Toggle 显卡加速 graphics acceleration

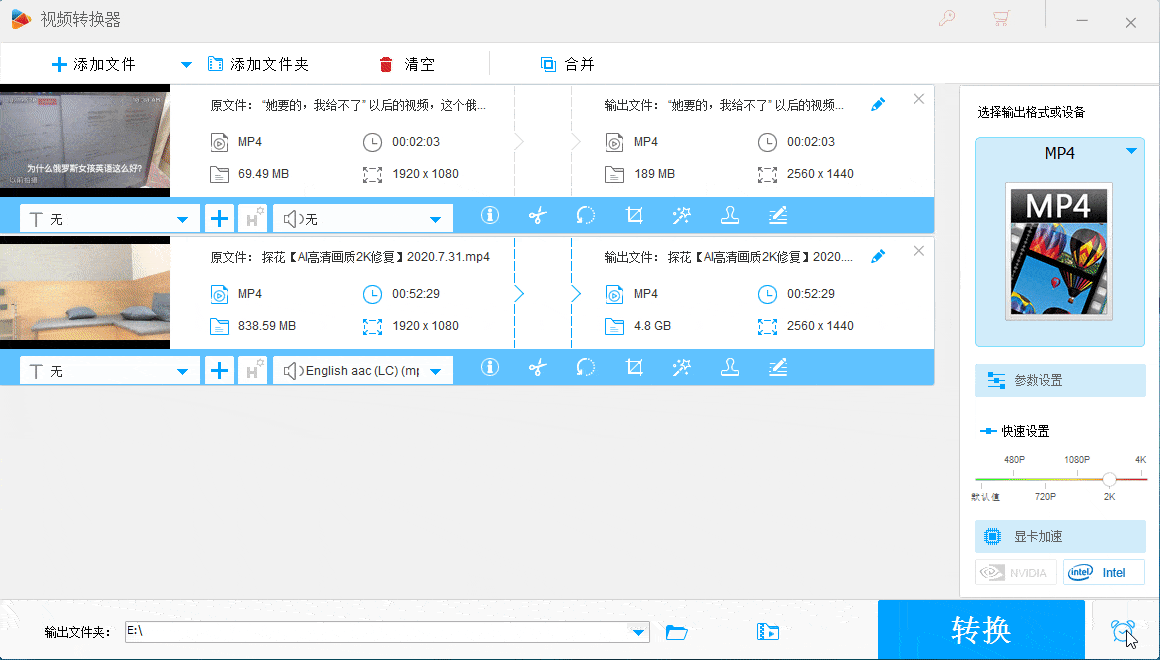(x=1060, y=536)
